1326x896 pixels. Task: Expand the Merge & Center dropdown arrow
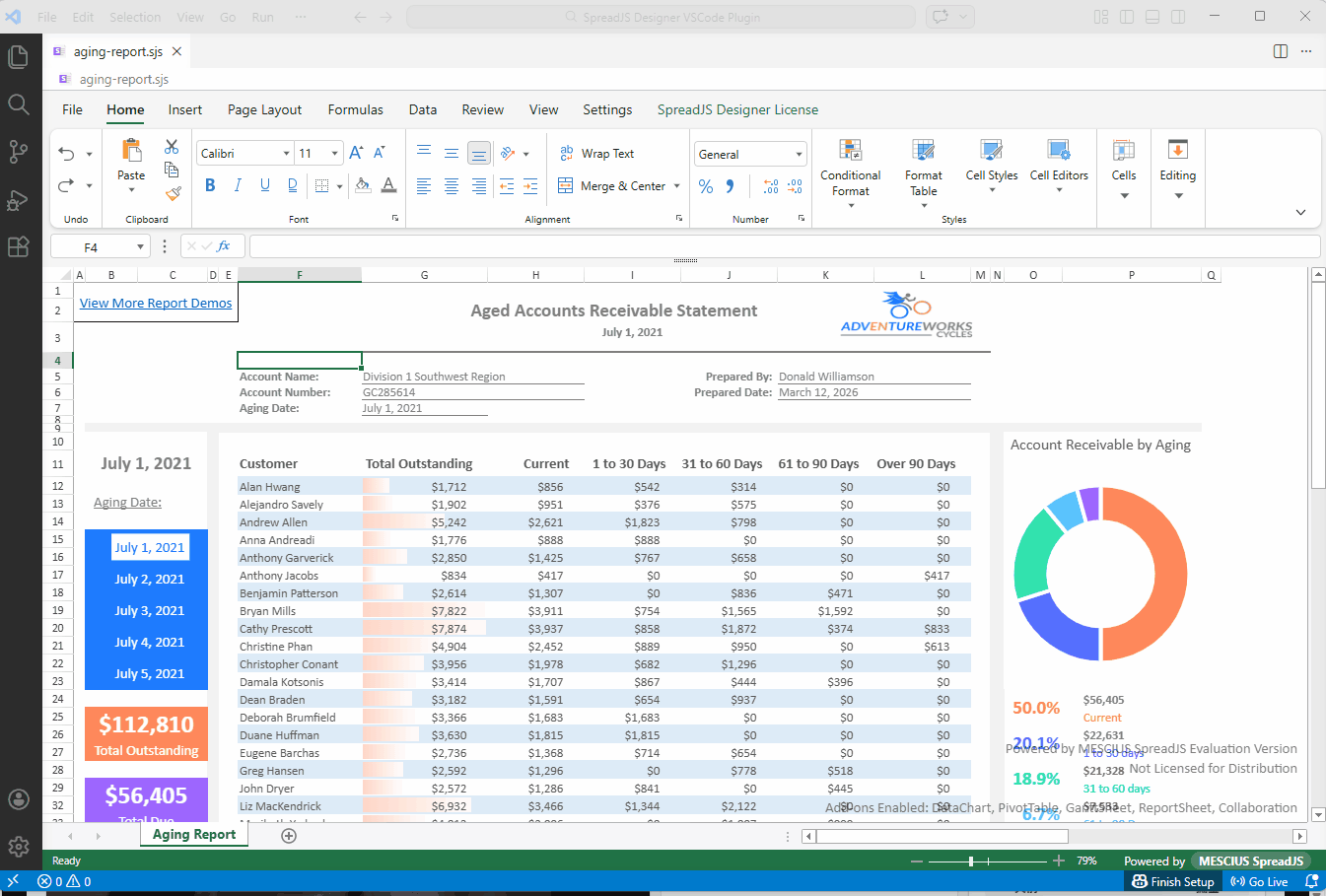click(677, 186)
